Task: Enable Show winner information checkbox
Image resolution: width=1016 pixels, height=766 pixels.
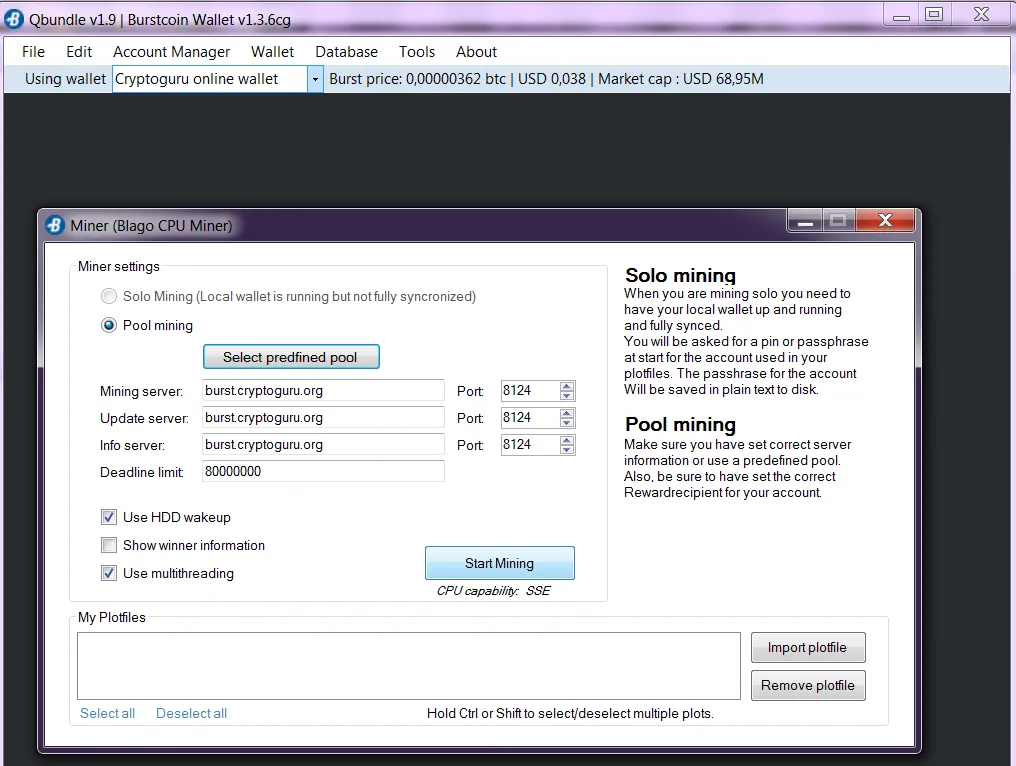Action: tap(109, 545)
